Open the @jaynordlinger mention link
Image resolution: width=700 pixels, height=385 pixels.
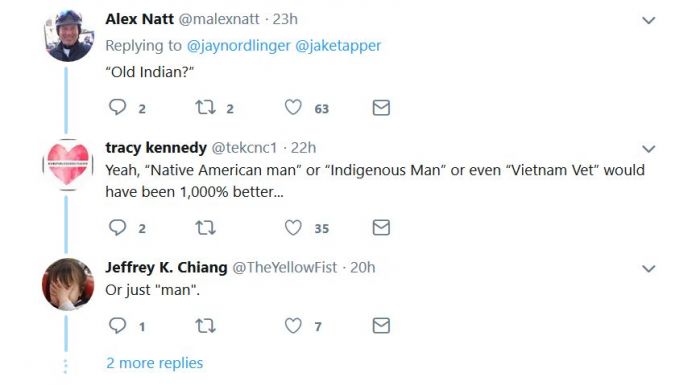[x=238, y=46]
